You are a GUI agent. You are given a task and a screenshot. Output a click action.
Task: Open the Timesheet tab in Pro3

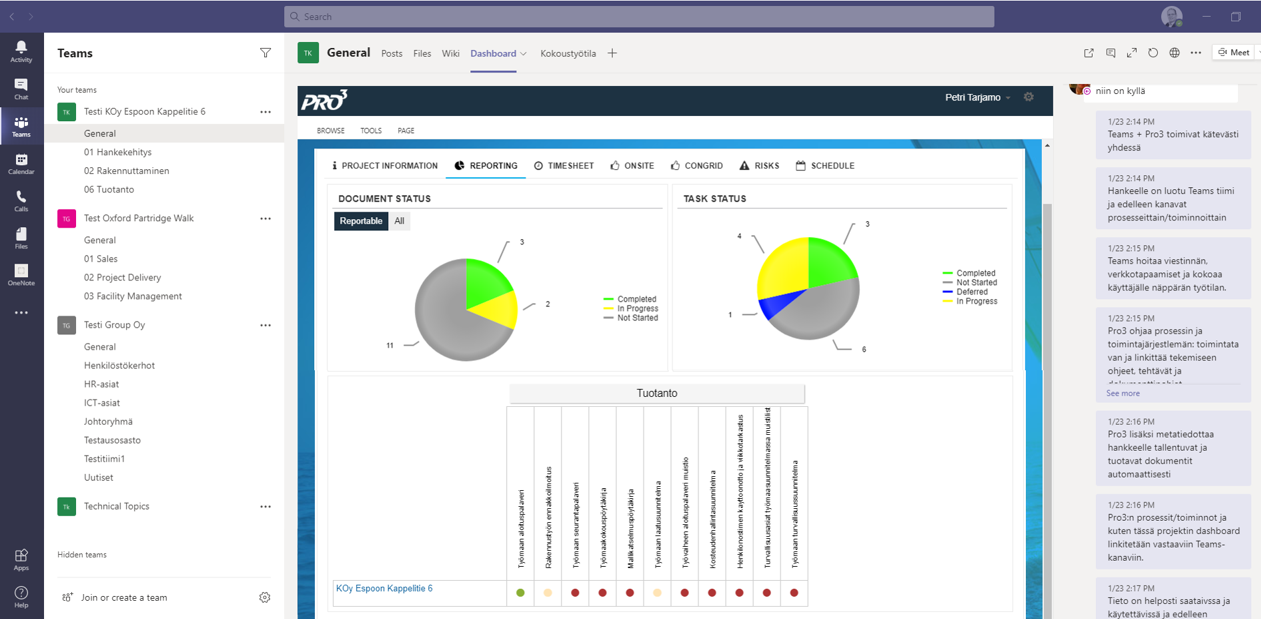pos(564,166)
